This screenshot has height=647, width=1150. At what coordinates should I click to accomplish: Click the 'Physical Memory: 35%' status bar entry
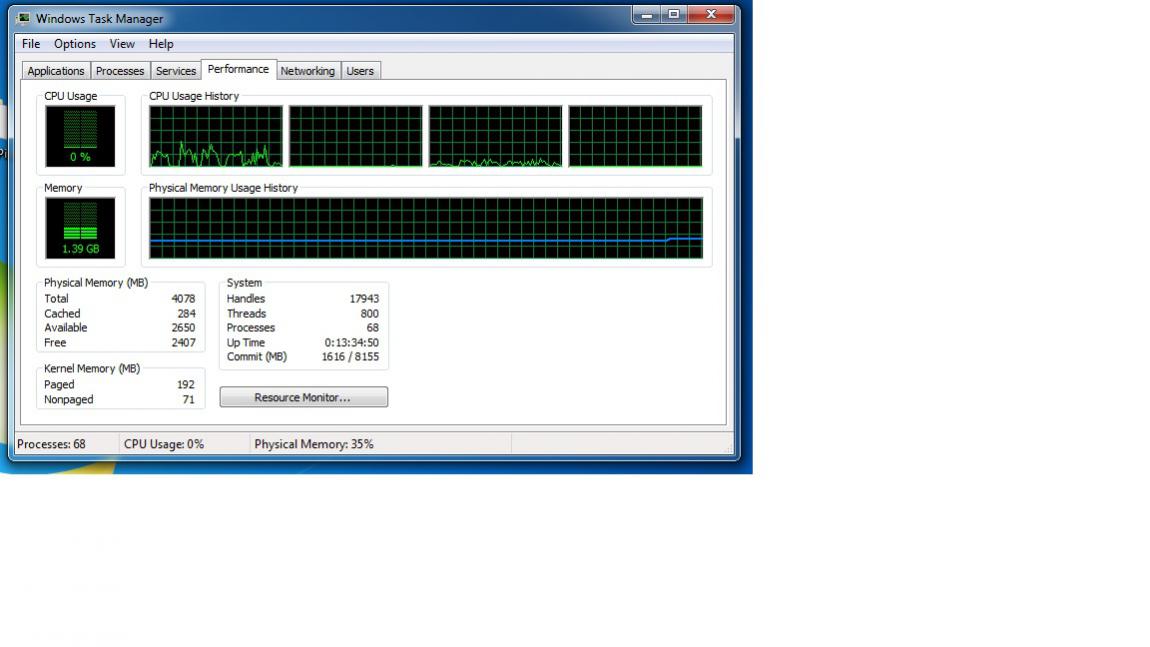coord(314,445)
